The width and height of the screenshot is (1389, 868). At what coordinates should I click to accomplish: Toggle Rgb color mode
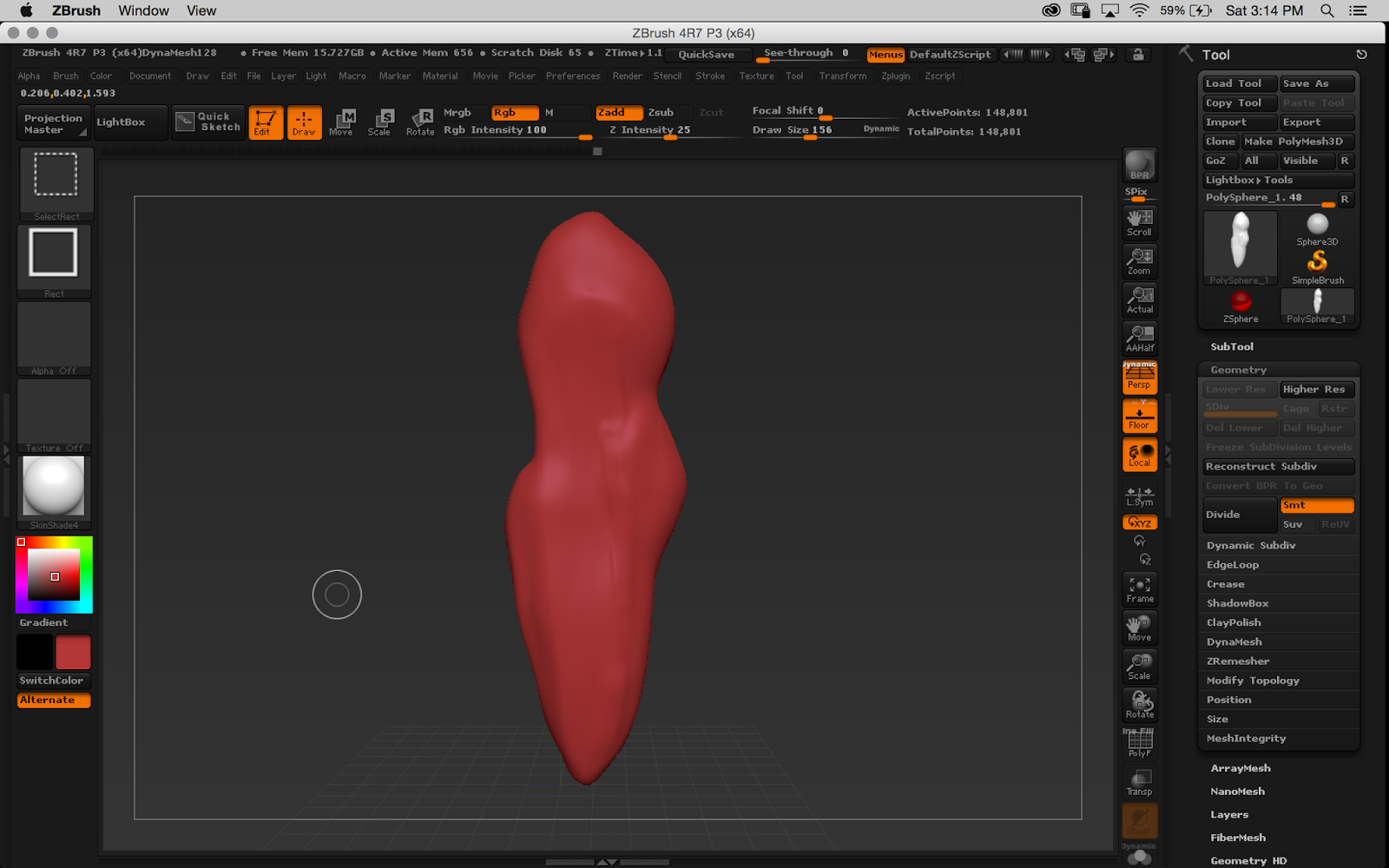(x=514, y=112)
